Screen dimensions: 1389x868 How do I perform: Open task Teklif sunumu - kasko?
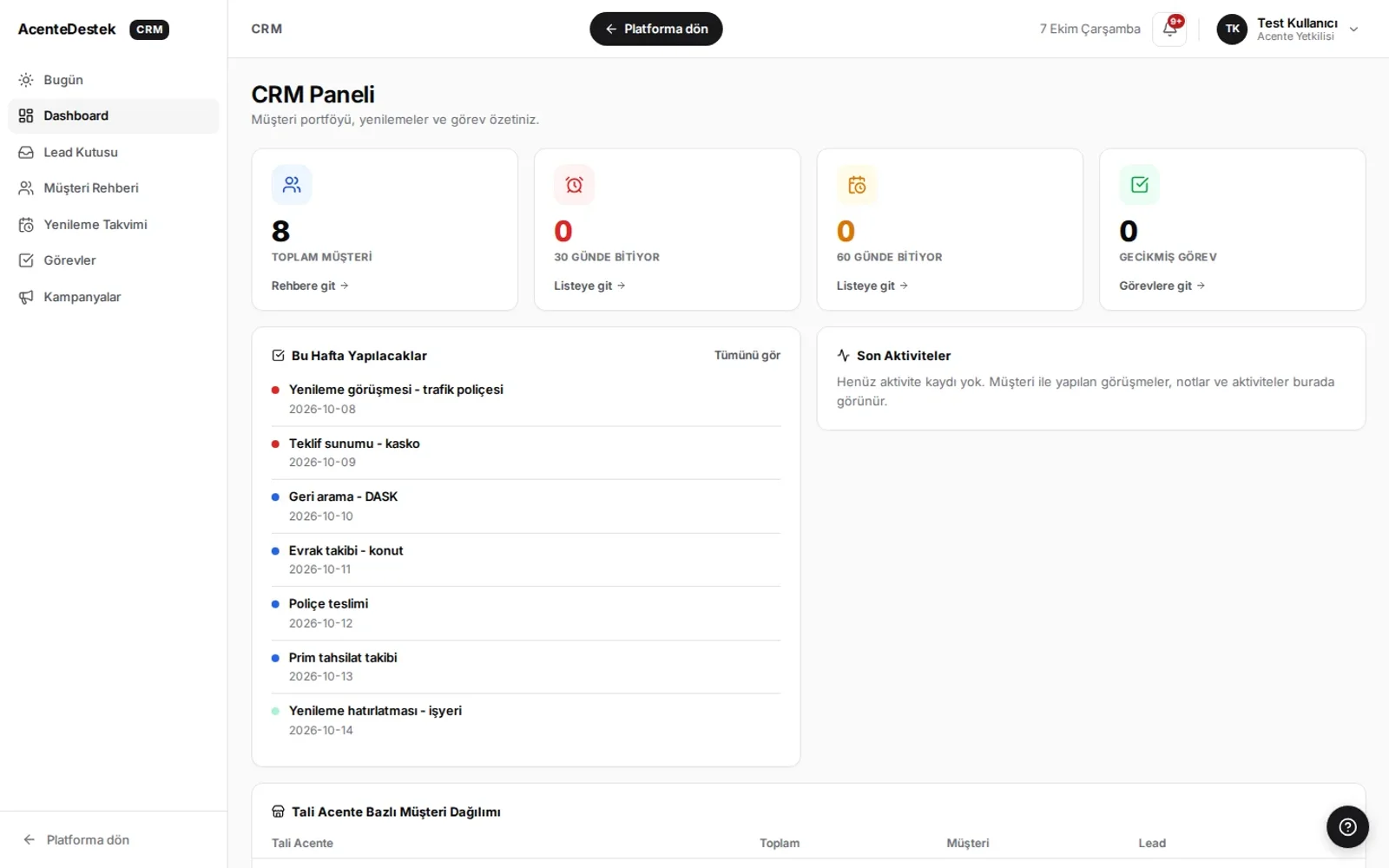click(526, 452)
